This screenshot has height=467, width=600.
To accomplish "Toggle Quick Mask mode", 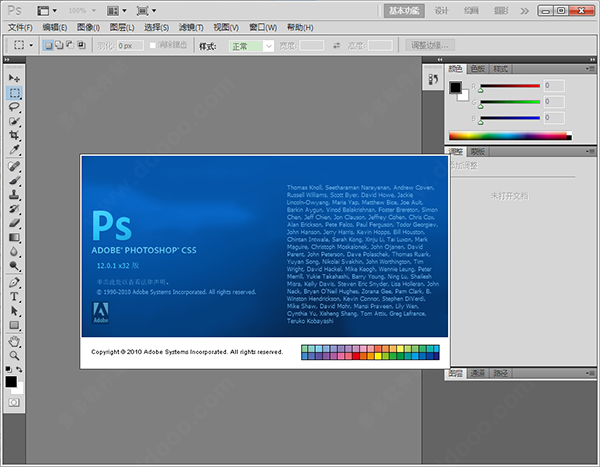I will click(14, 402).
